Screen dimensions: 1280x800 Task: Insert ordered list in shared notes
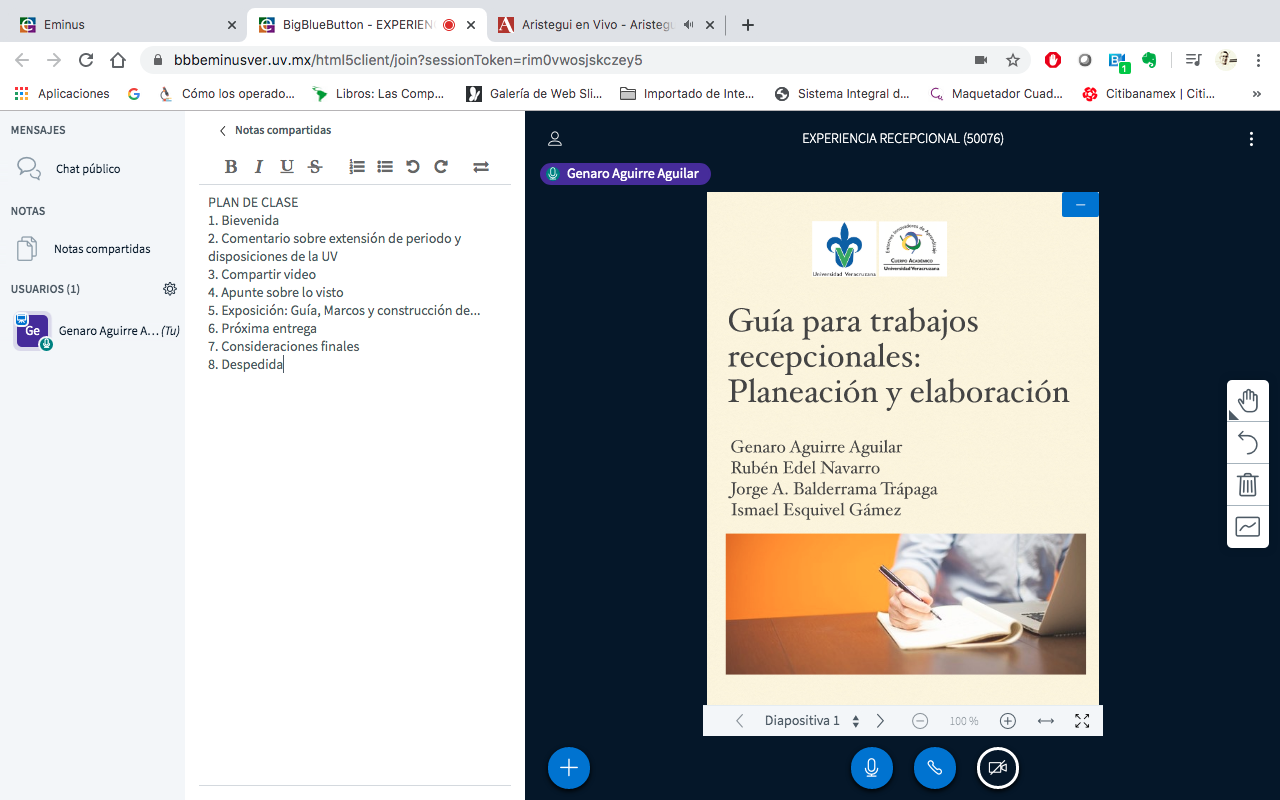[x=357, y=167]
